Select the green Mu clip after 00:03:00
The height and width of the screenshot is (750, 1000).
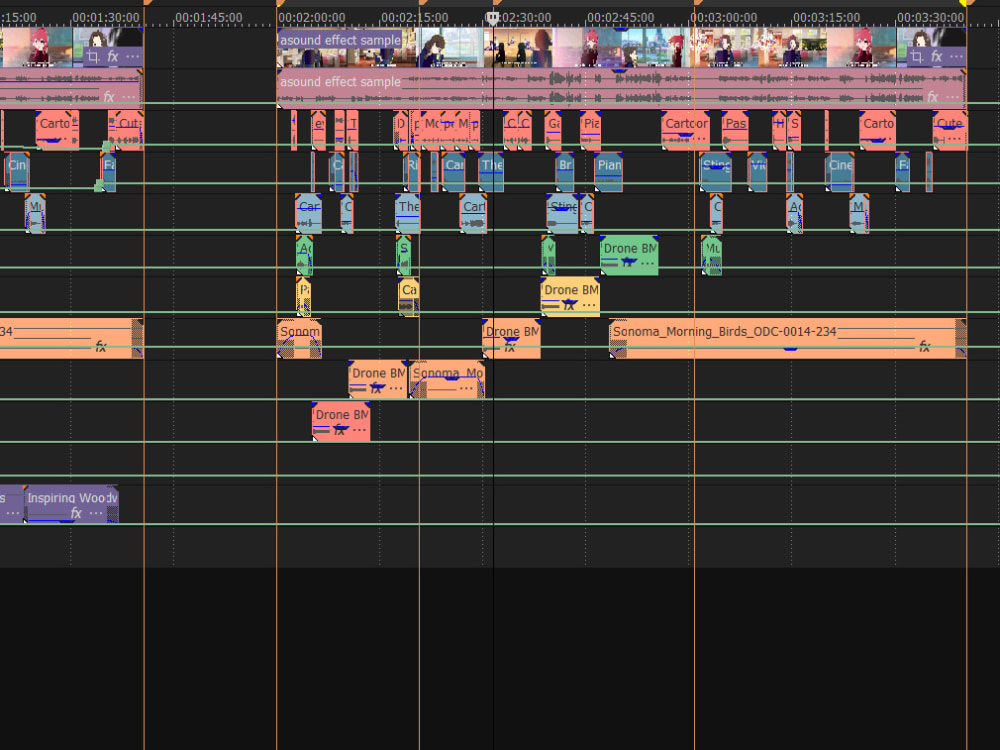711,256
